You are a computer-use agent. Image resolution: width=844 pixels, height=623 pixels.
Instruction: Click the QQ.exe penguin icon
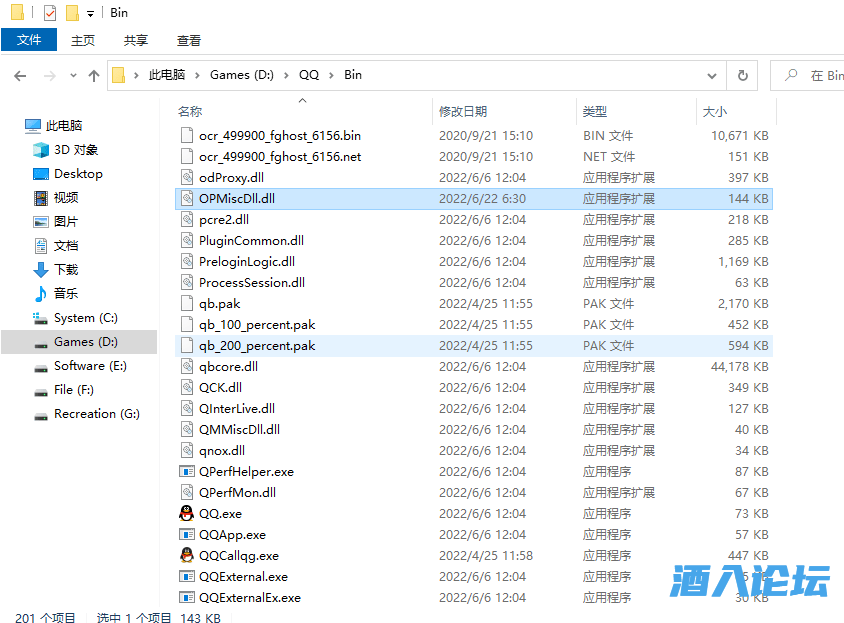(186, 513)
